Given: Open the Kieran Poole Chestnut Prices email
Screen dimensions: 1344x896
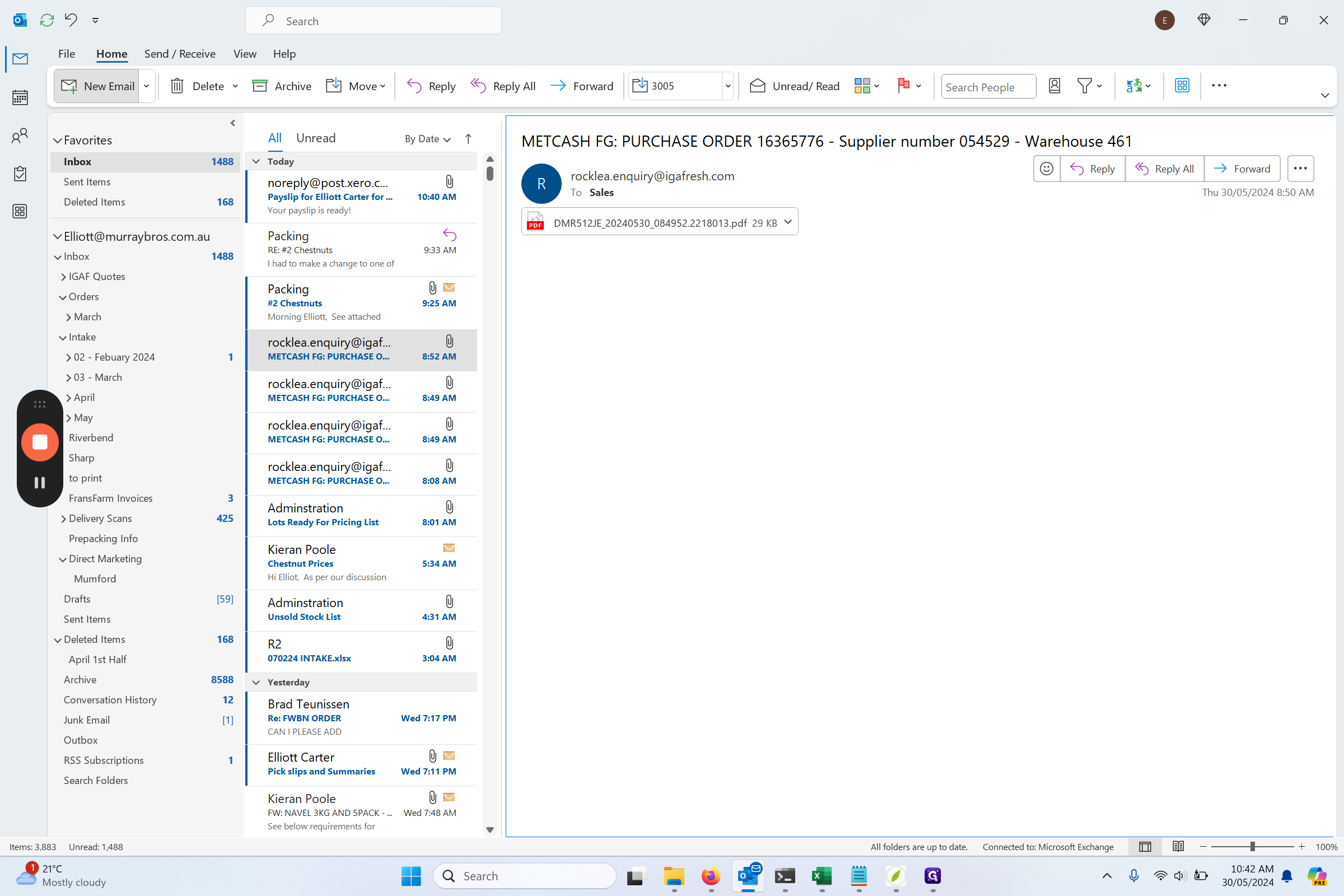Looking at the screenshot, I should click(361, 563).
